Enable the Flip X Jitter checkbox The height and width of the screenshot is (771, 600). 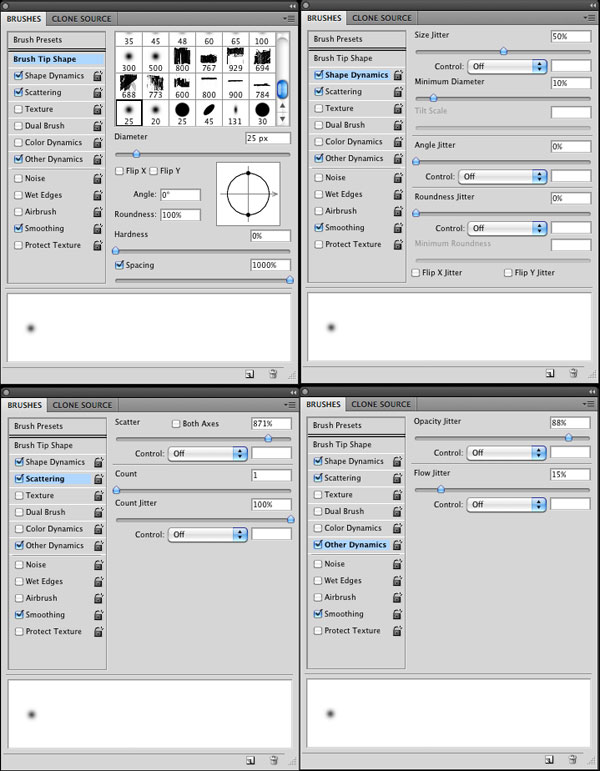pos(416,272)
